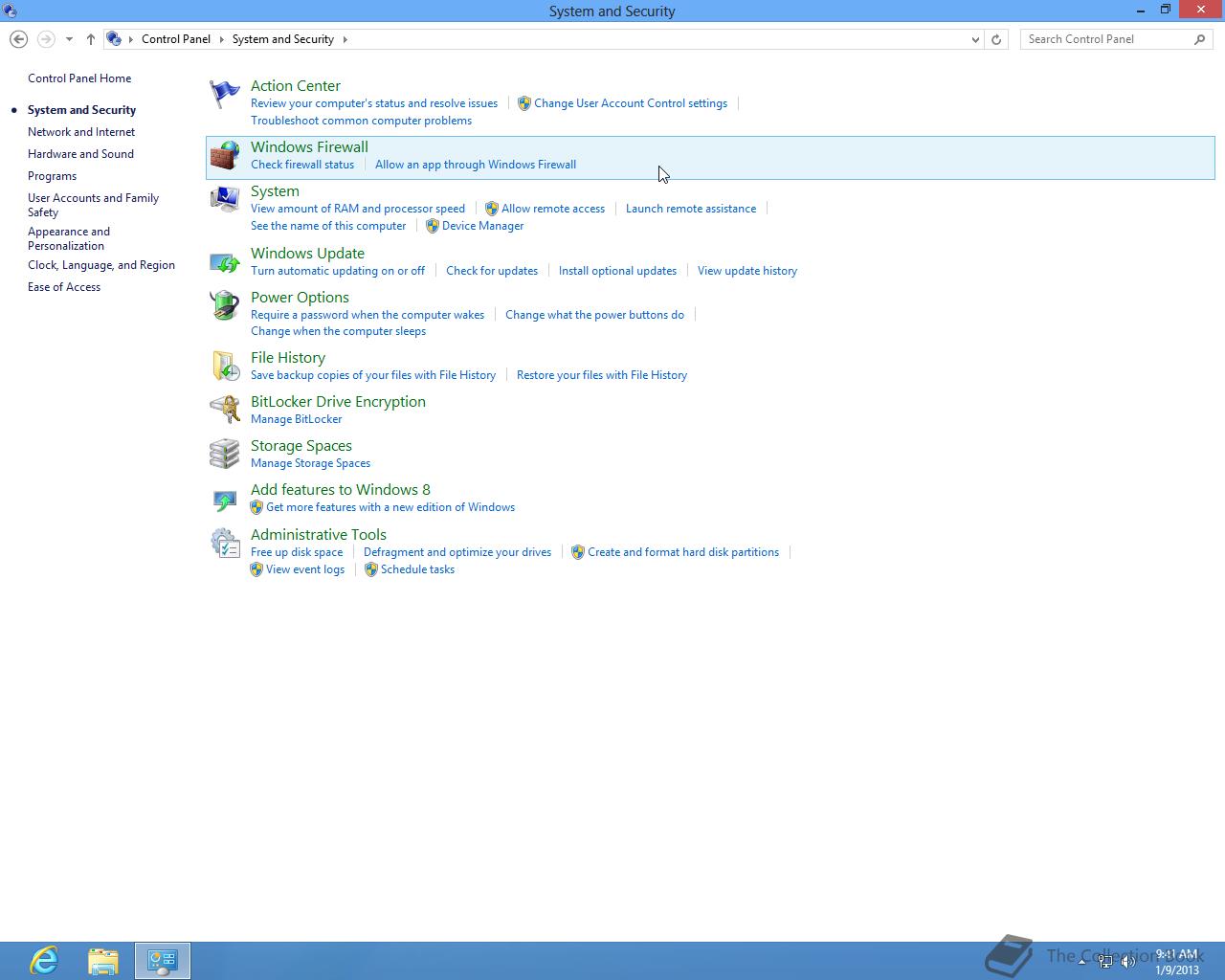The image size is (1225, 980).
Task: Open View update history
Action: [x=747, y=271]
